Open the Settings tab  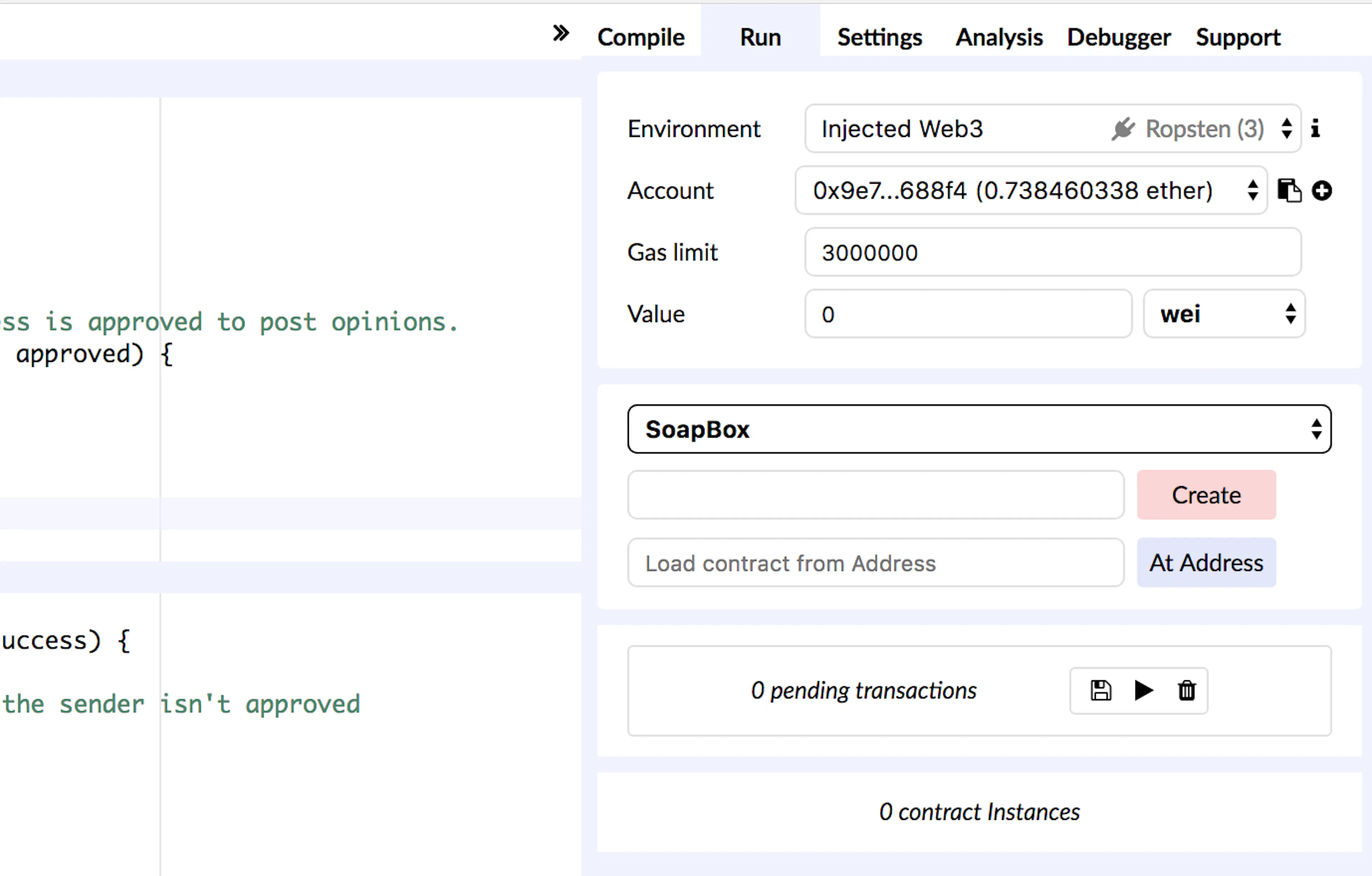click(x=879, y=38)
